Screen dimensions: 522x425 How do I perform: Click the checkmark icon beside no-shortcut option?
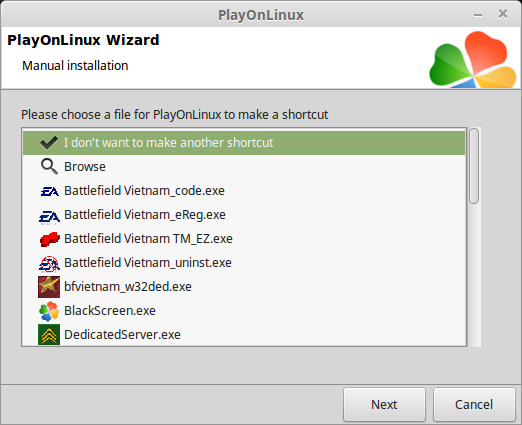click(49, 143)
